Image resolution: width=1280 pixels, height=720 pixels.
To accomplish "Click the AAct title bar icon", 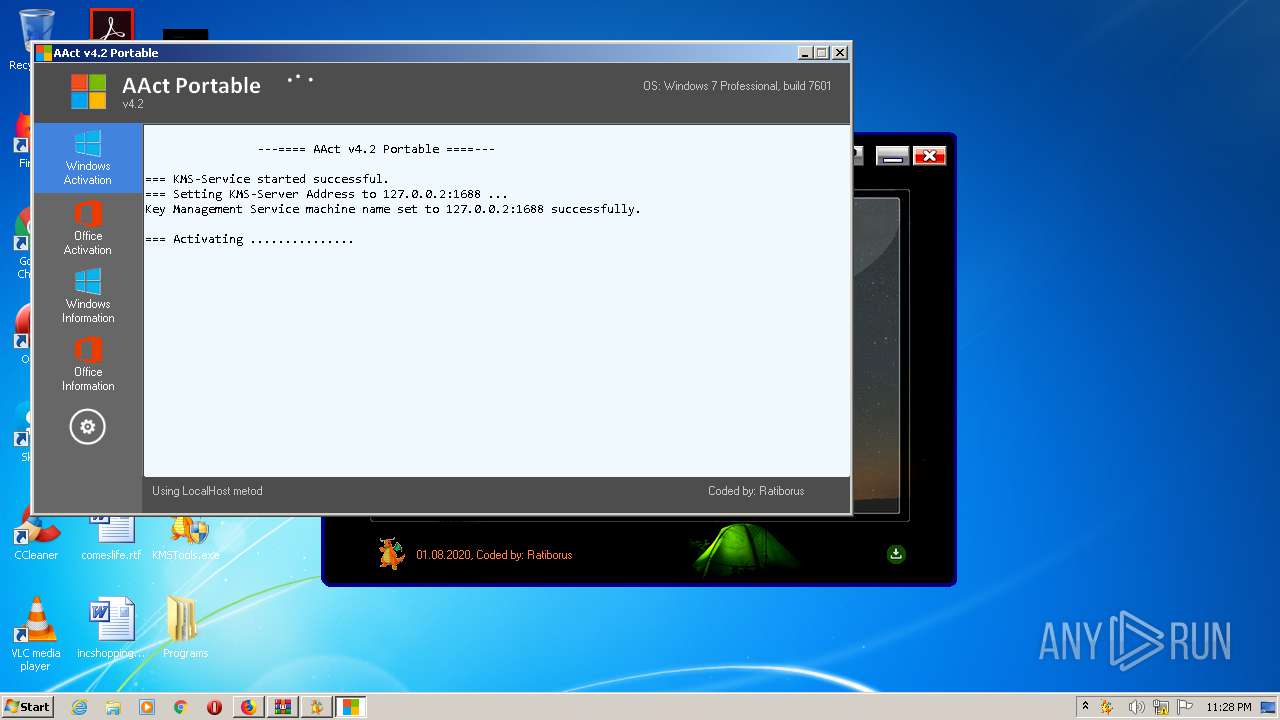I will point(43,53).
